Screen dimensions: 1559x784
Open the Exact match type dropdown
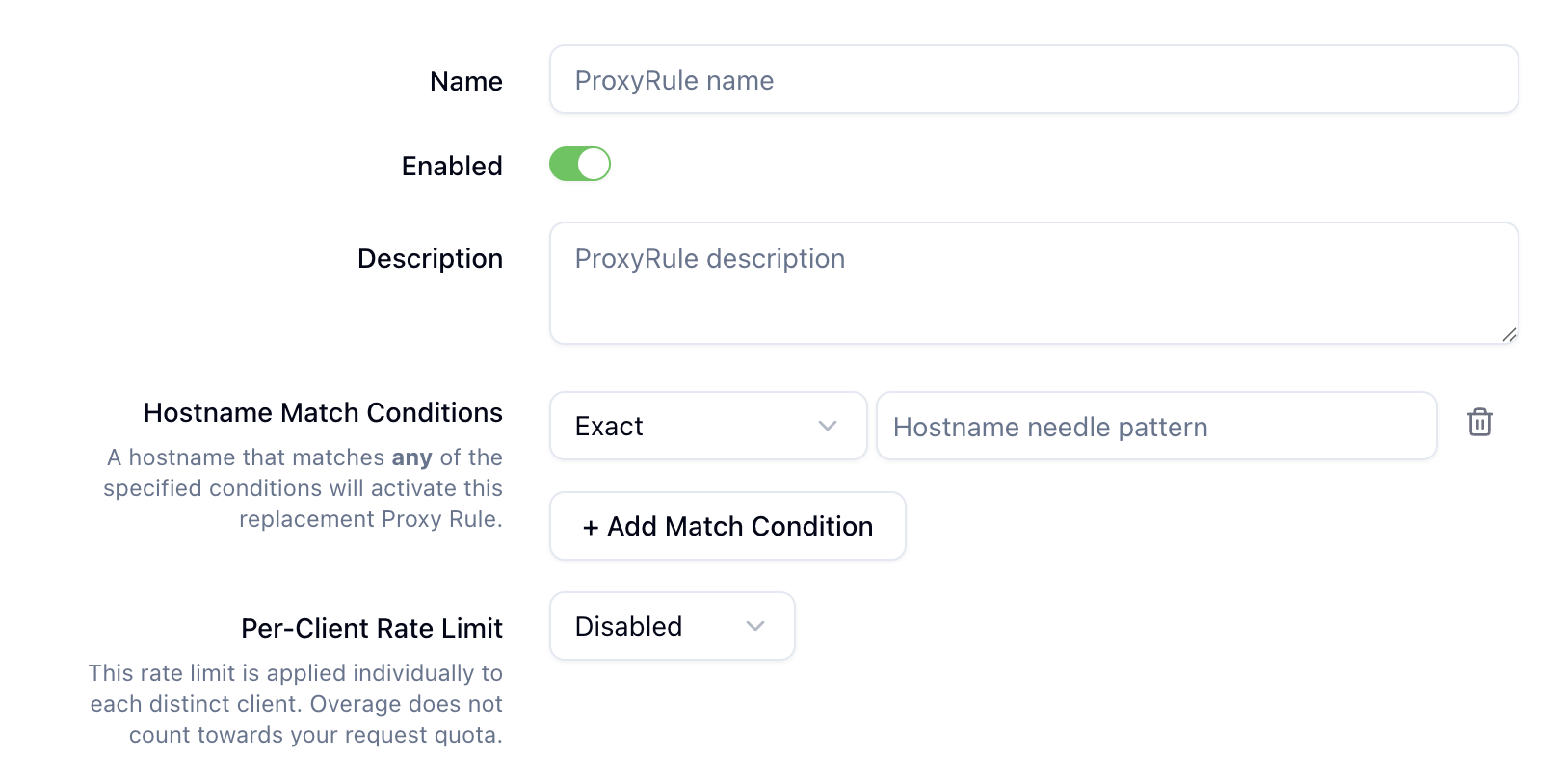click(707, 426)
